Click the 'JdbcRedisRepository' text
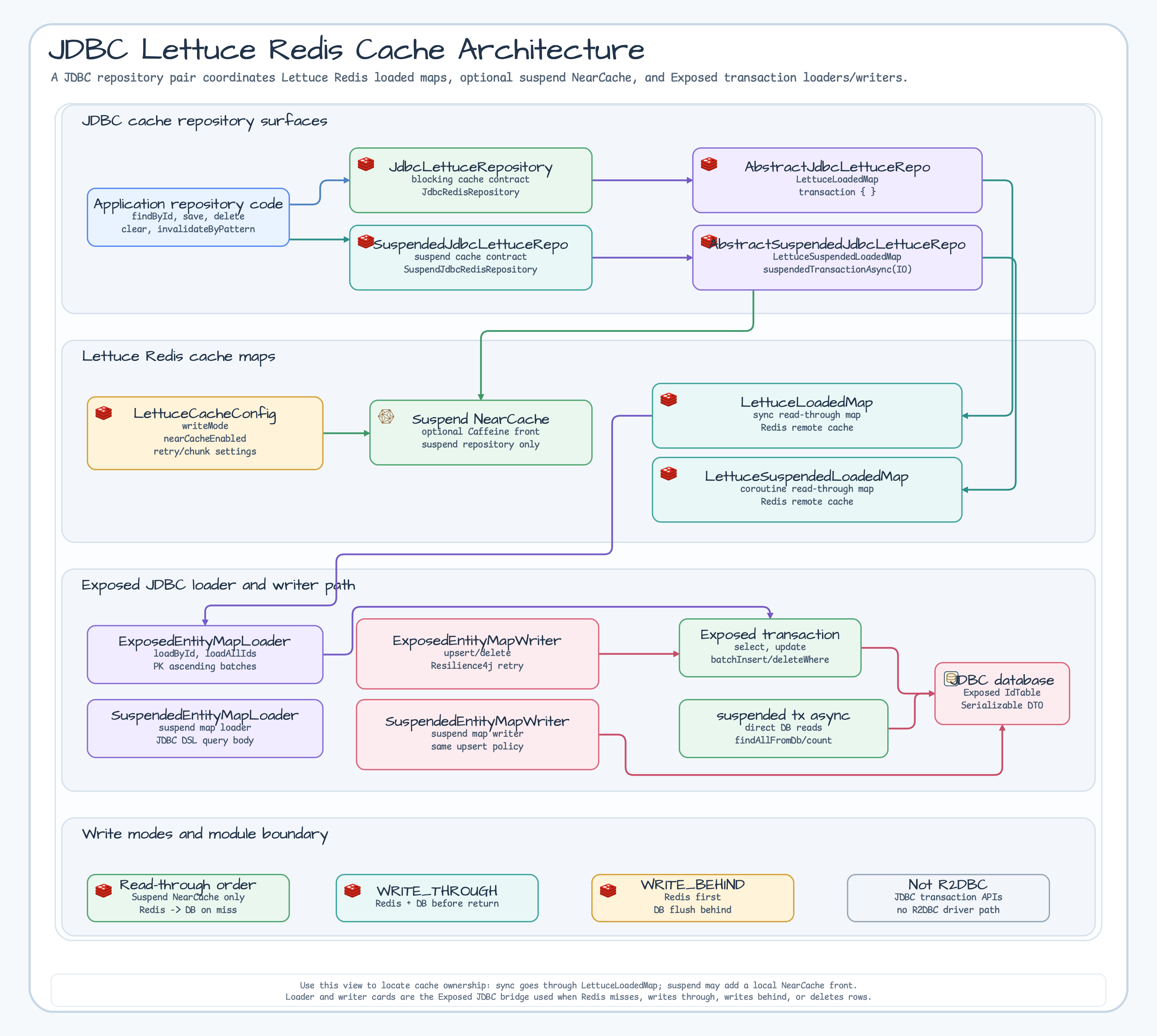 (x=471, y=192)
